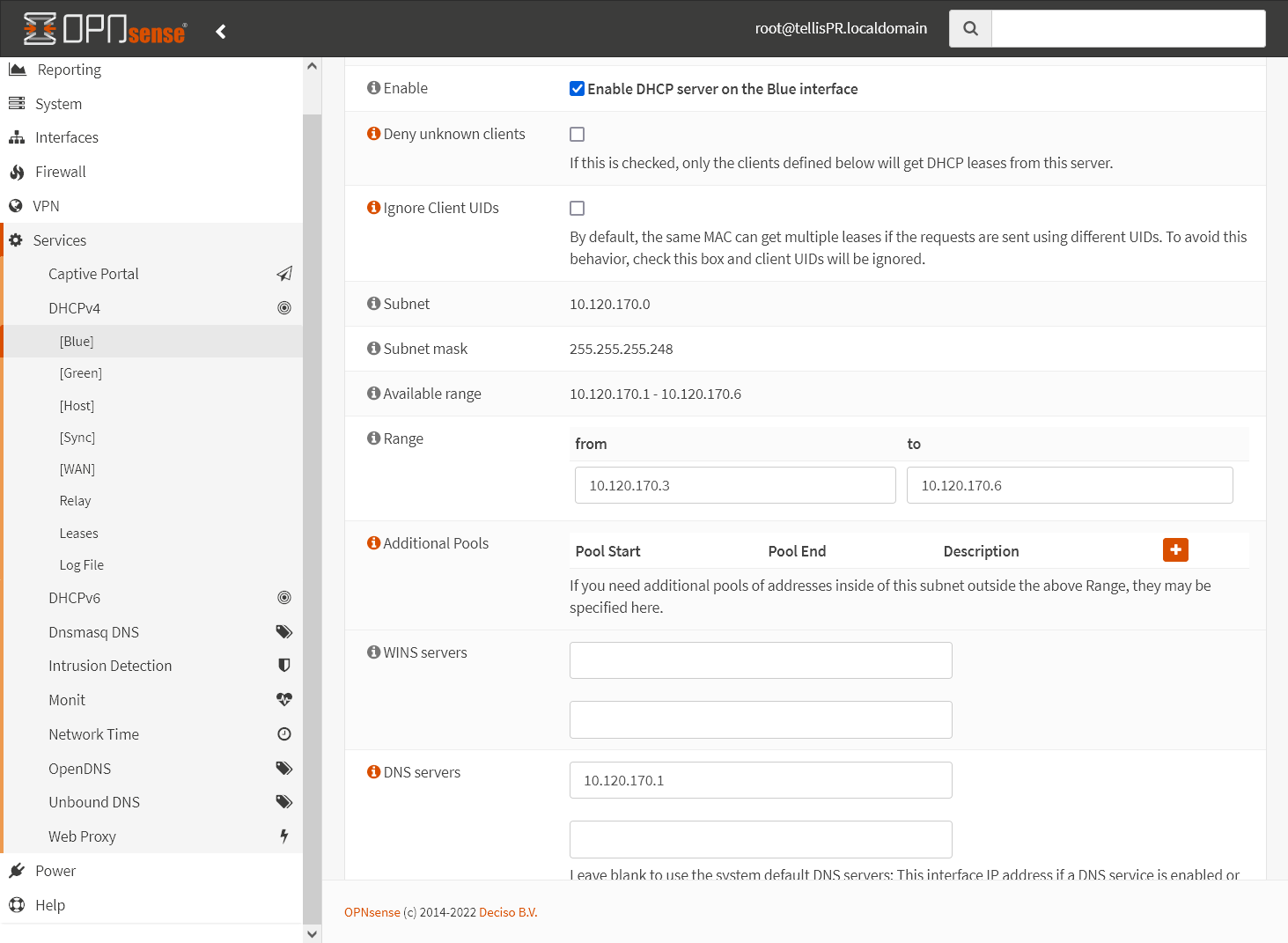The height and width of the screenshot is (943, 1288).
Task: Click the Network Time clock icon
Action: tap(283, 734)
